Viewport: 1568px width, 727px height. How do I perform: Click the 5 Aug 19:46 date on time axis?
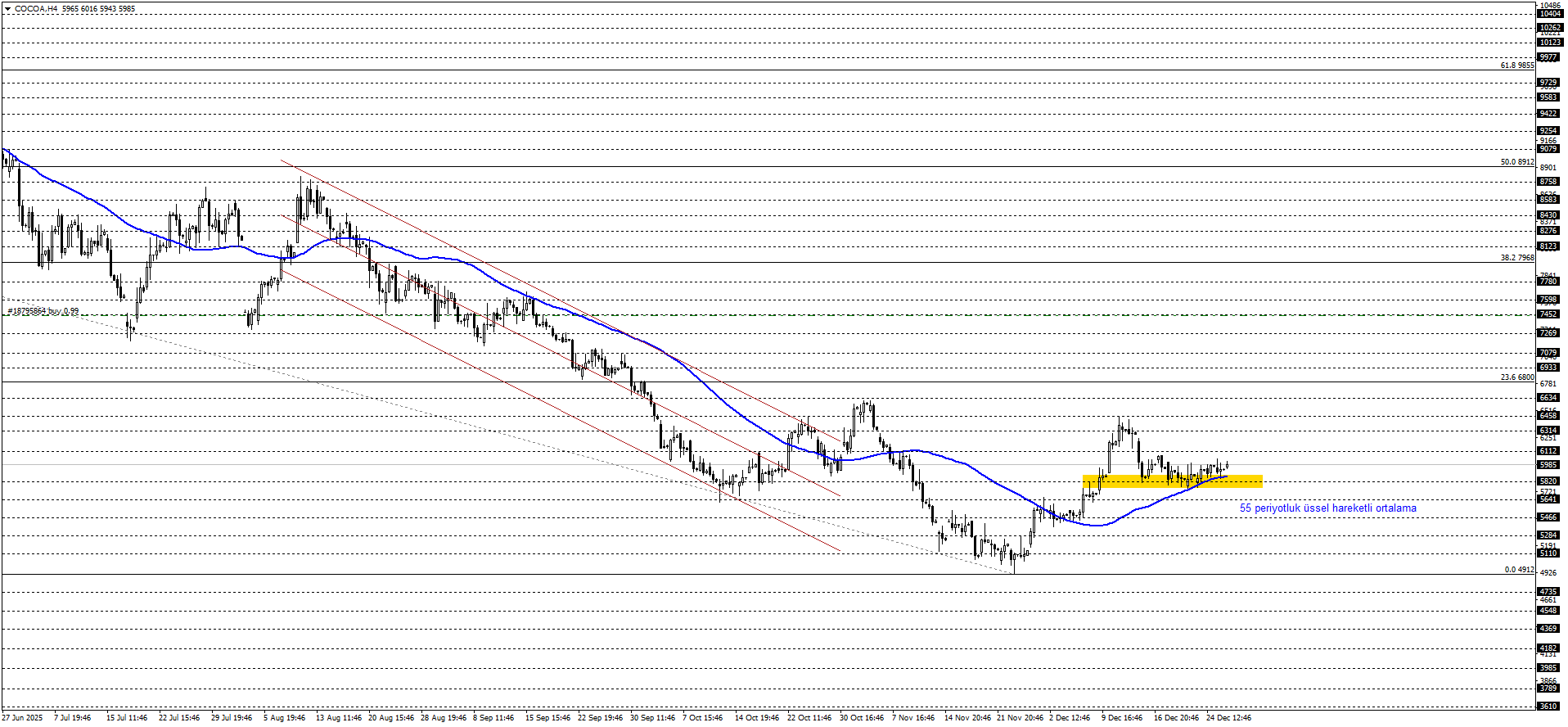tap(284, 718)
